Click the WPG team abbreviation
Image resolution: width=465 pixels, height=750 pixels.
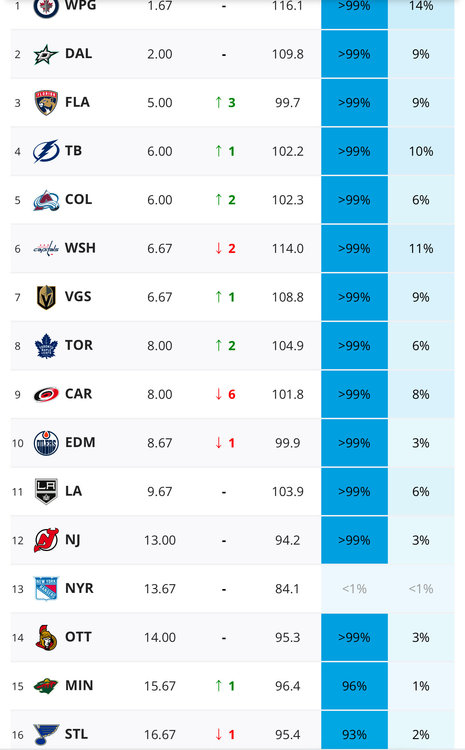tap(80, 6)
